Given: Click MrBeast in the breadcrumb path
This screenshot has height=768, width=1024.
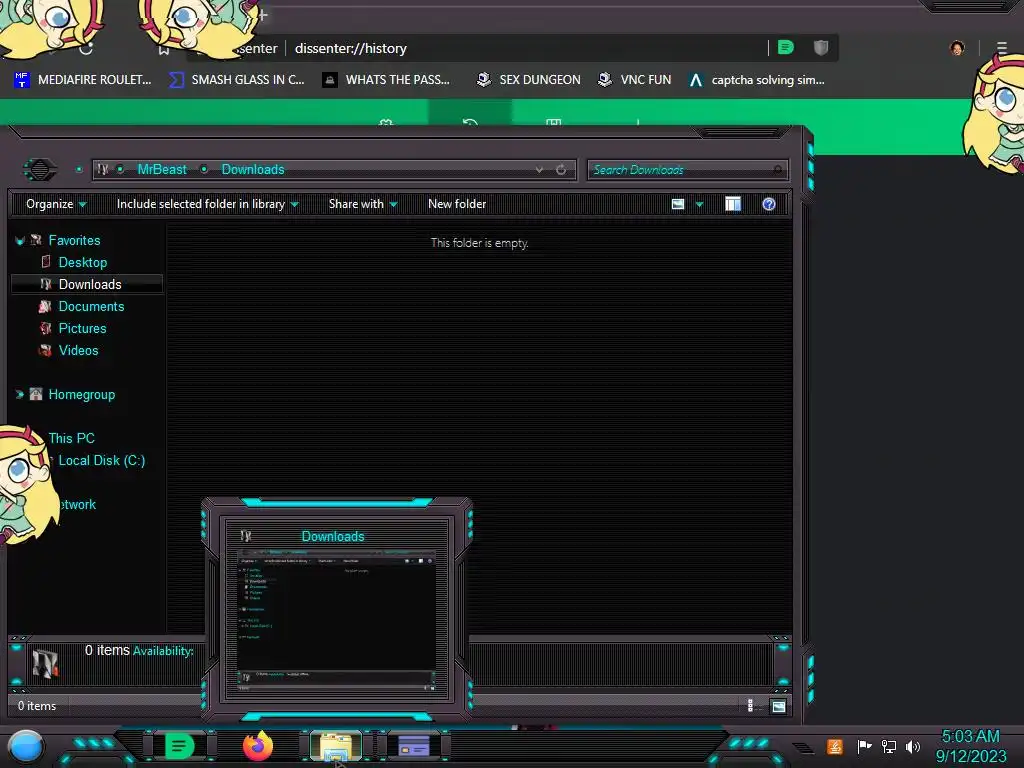Looking at the screenshot, I should coord(162,169).
